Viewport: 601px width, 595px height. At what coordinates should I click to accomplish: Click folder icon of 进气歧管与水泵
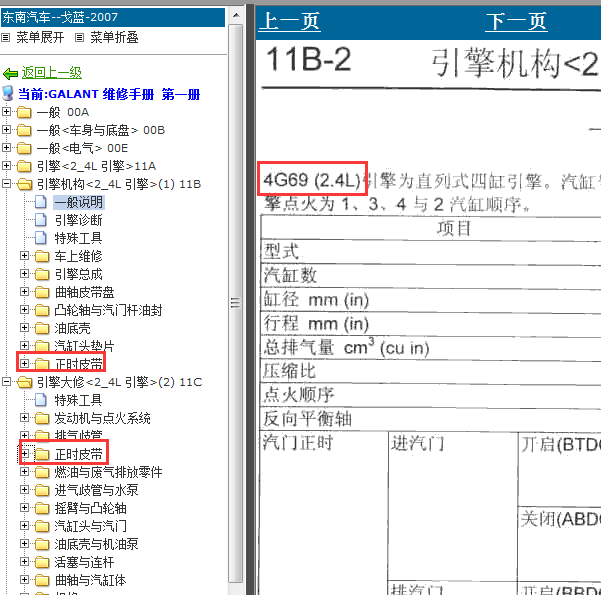[42, 490]
